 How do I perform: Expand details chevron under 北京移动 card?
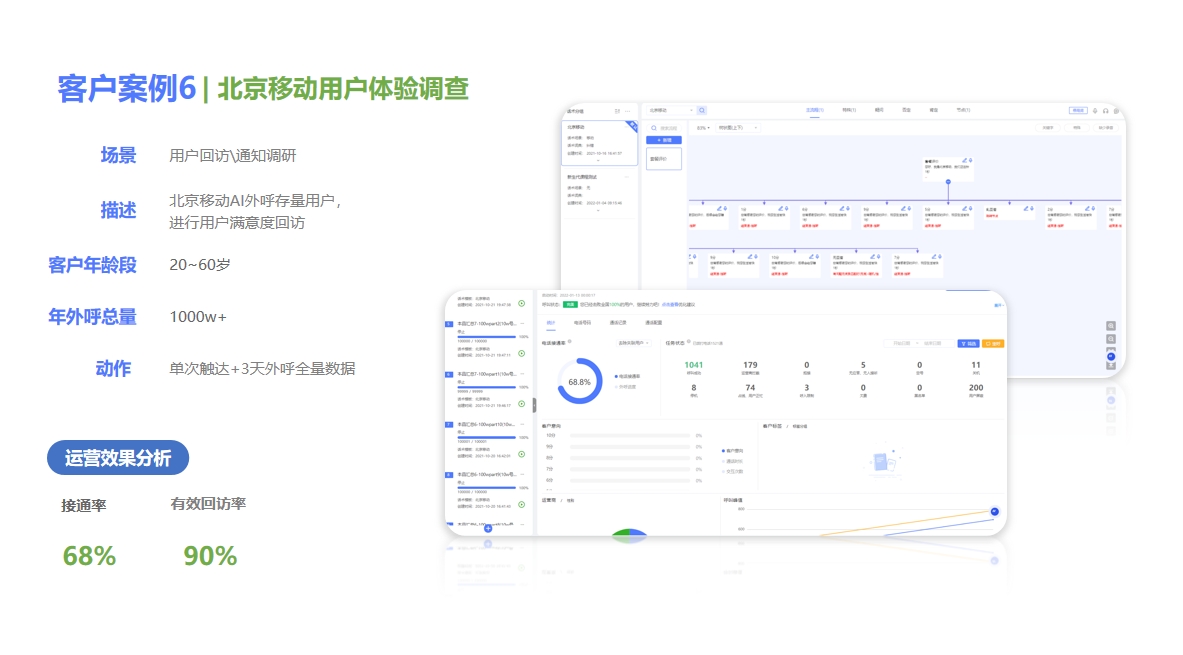click(598, 161)
